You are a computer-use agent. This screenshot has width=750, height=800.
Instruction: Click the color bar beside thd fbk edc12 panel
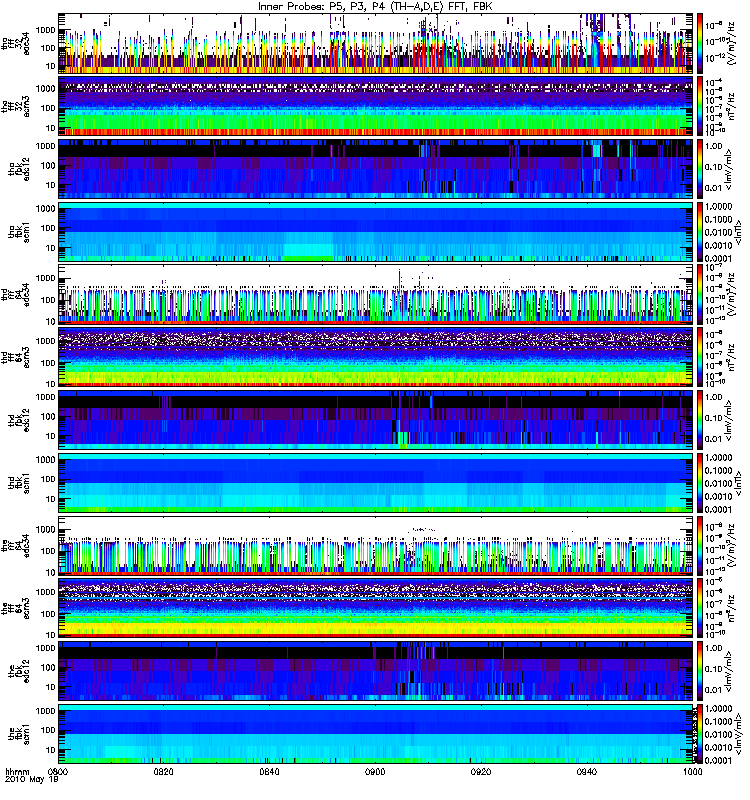(701, 420)
